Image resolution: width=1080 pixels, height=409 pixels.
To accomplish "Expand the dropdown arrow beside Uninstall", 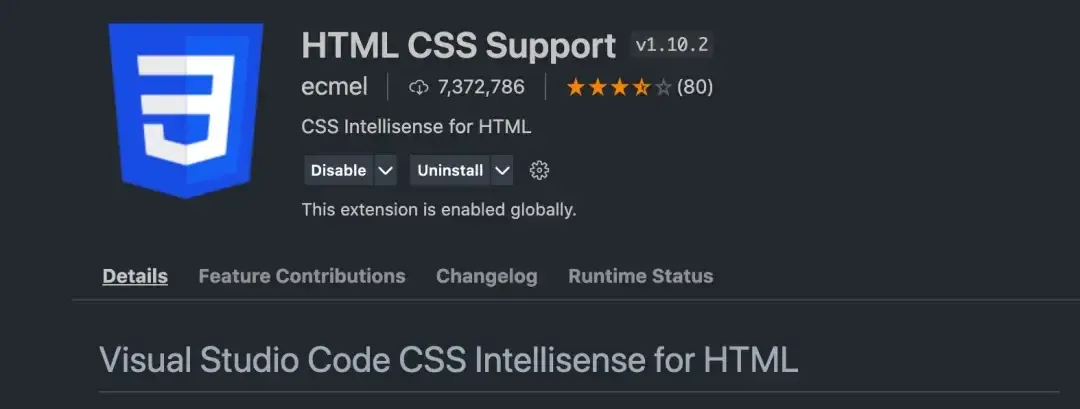I will click(502, 170).
